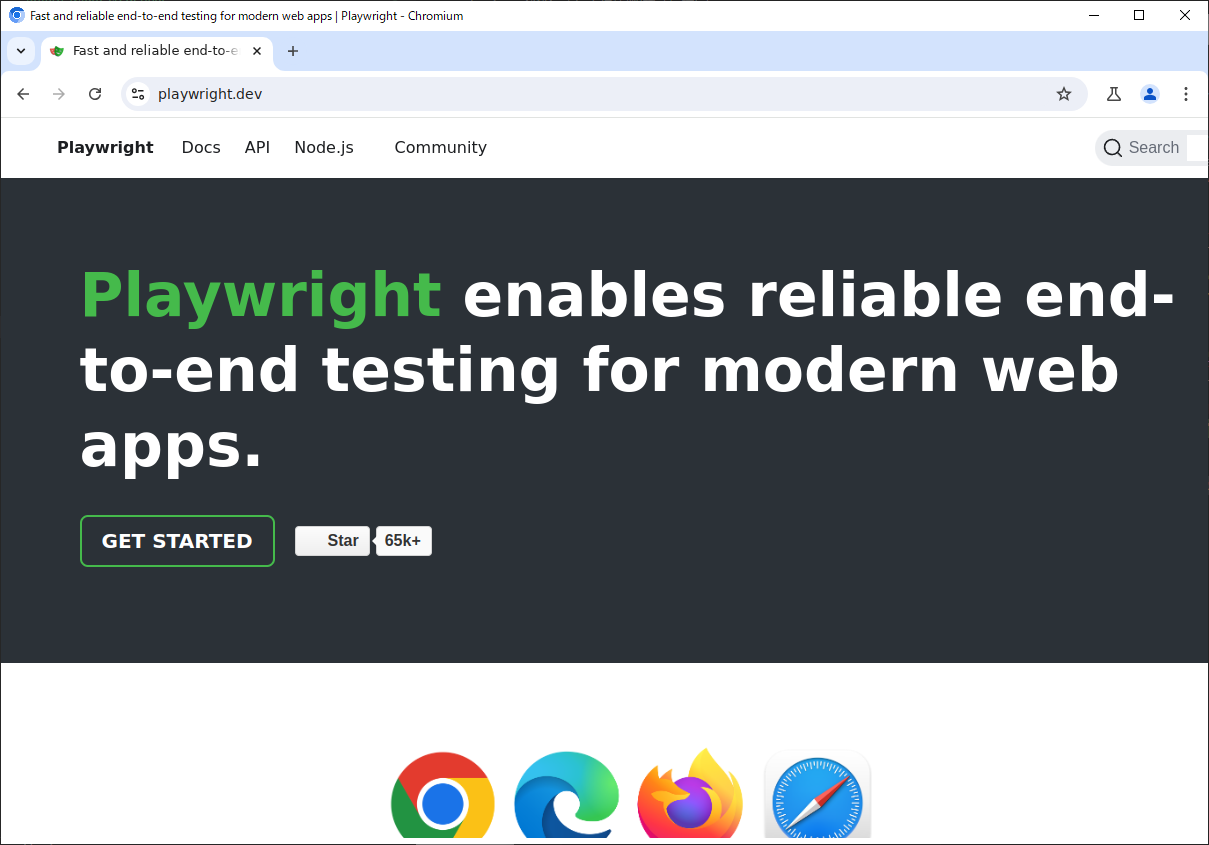This screenshot has width=1209, height=845.
Task: Reload the current page
Action: tap(95, 94)
